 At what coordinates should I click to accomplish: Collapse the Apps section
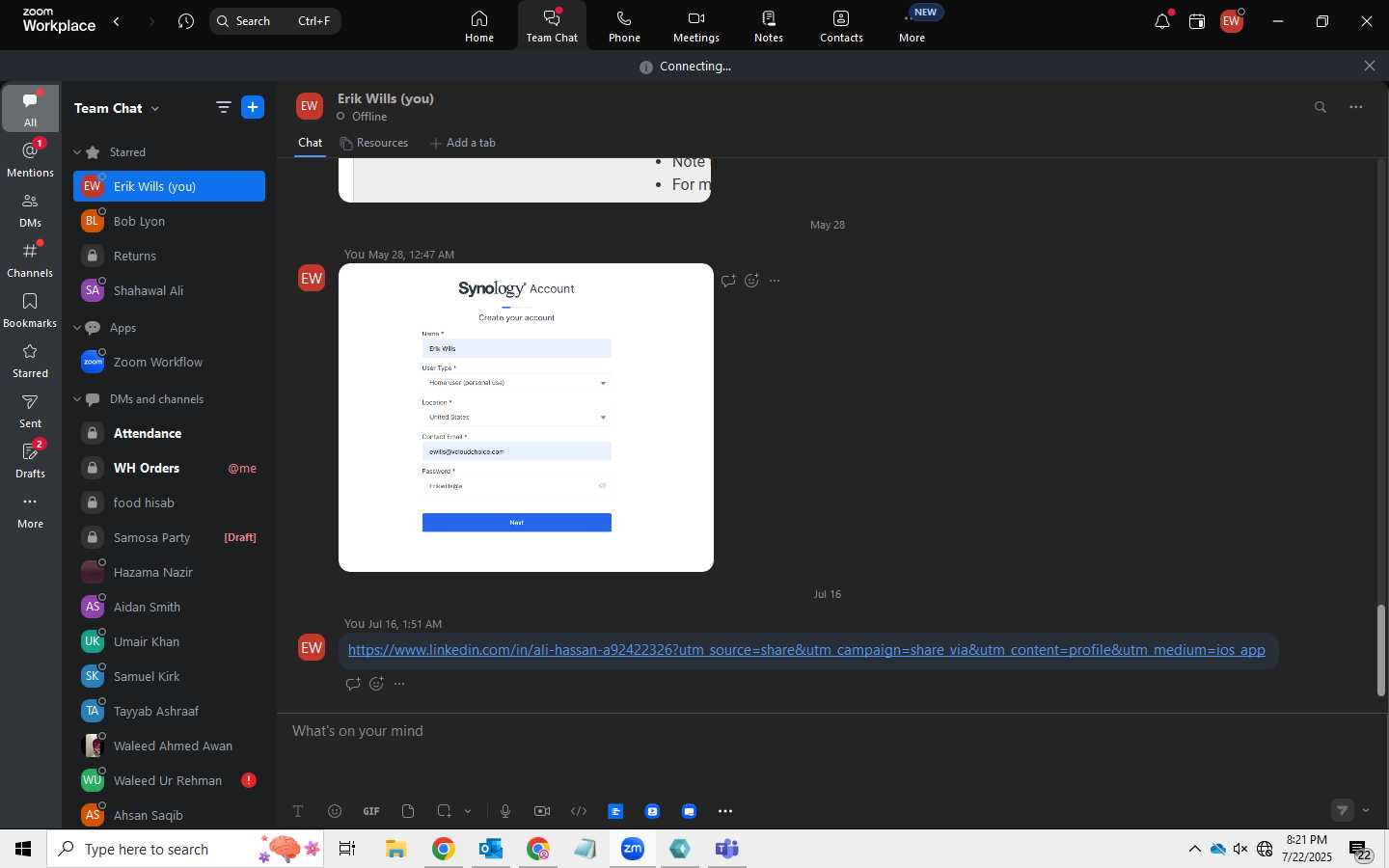(x=77, y=328)
